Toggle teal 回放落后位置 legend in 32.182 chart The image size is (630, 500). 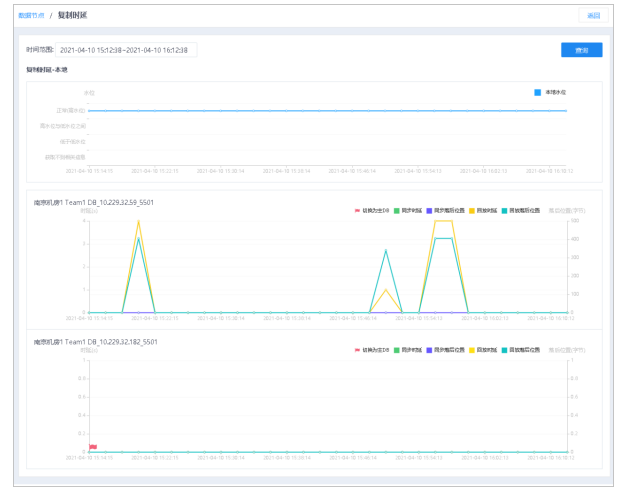point(521,350)
